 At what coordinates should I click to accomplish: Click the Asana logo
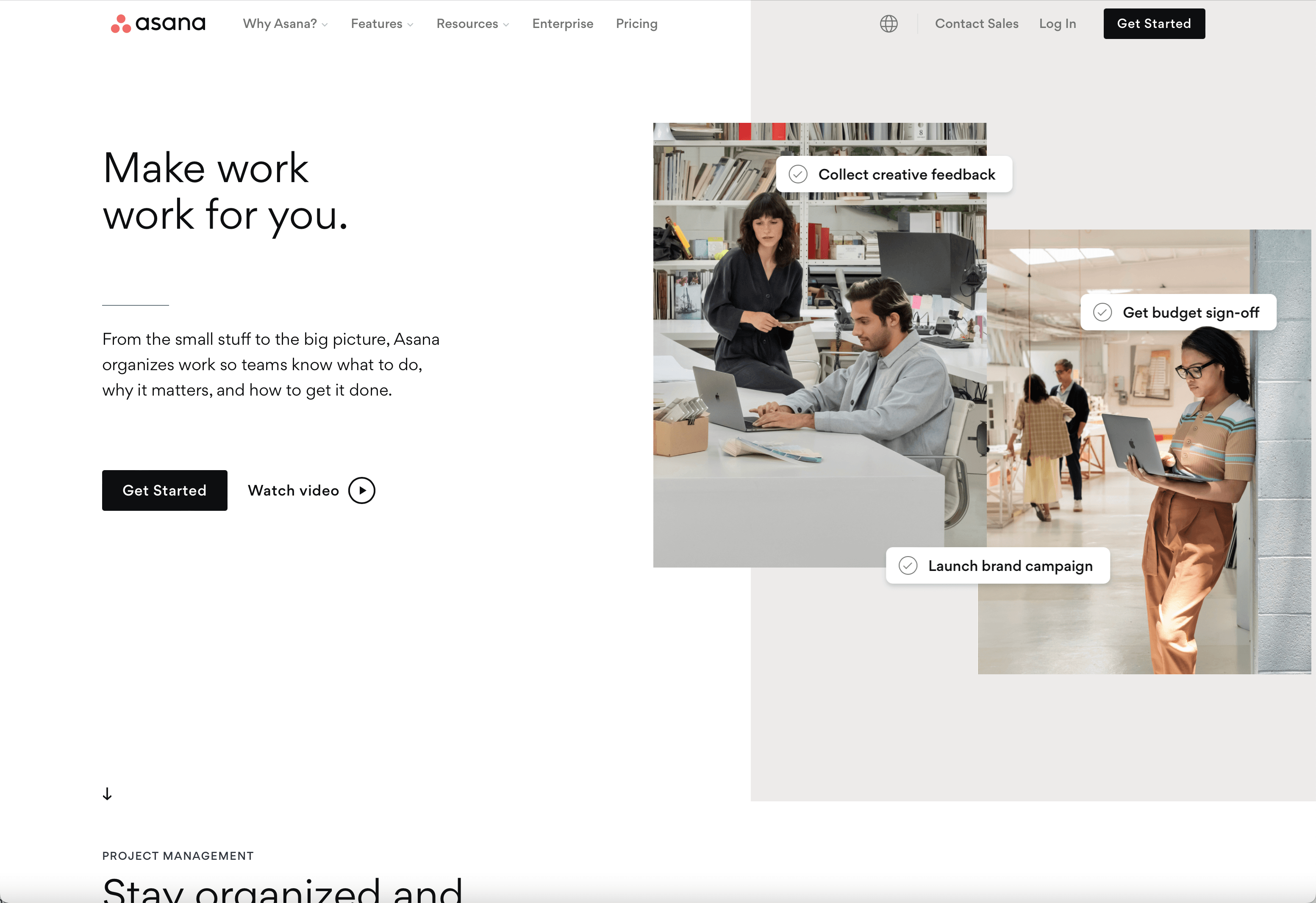[158, 24]
